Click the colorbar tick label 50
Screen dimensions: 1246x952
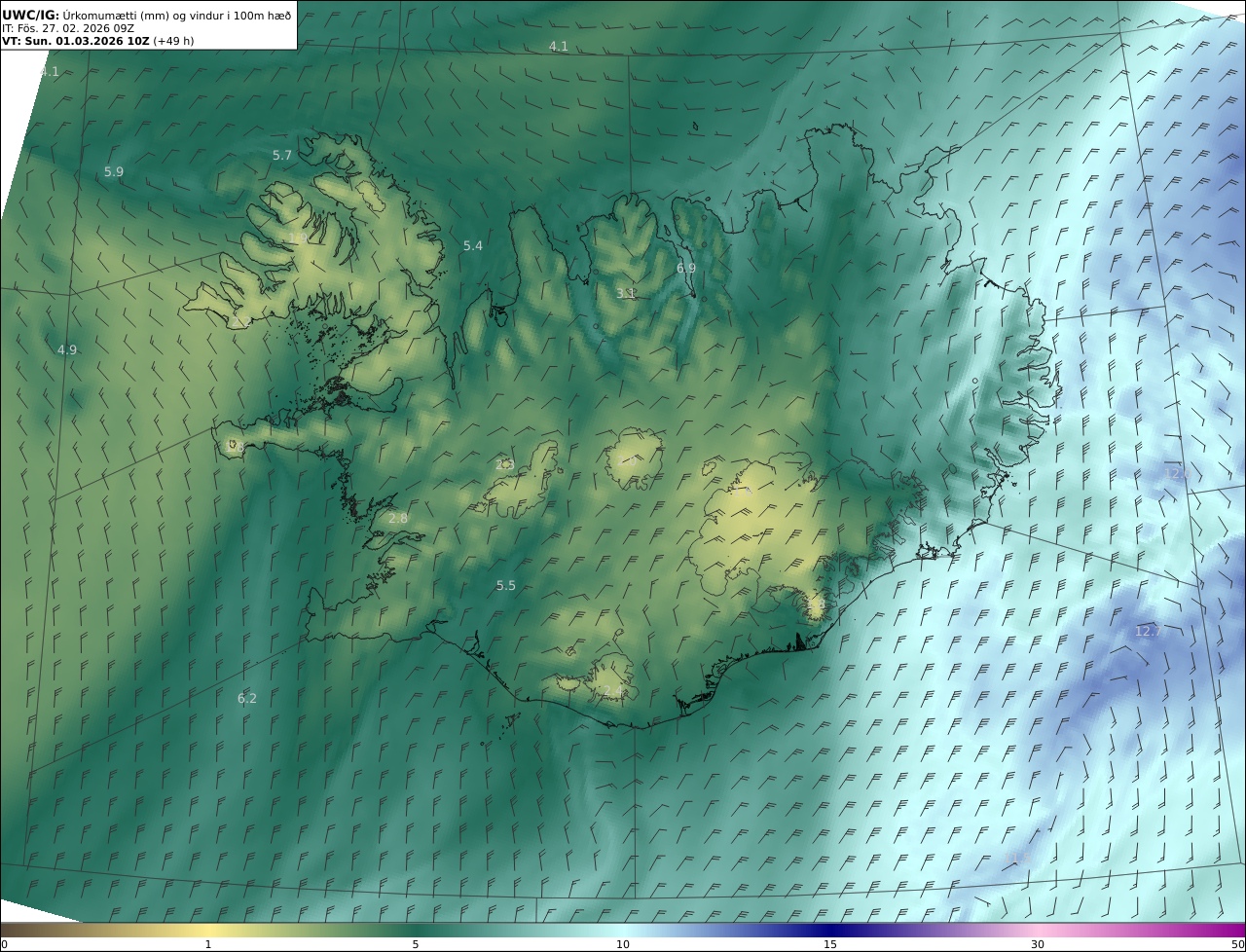click(x=1238, y=944)
